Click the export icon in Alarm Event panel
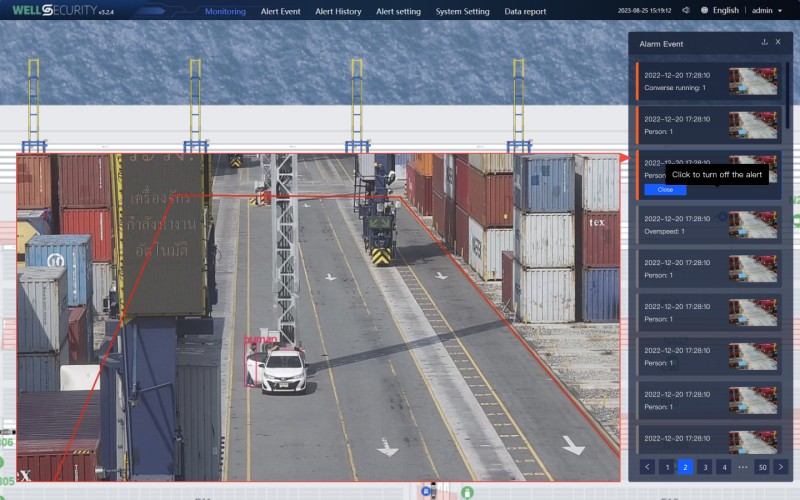The height and width of the screenshot is (500, 800). coord(765,42)
